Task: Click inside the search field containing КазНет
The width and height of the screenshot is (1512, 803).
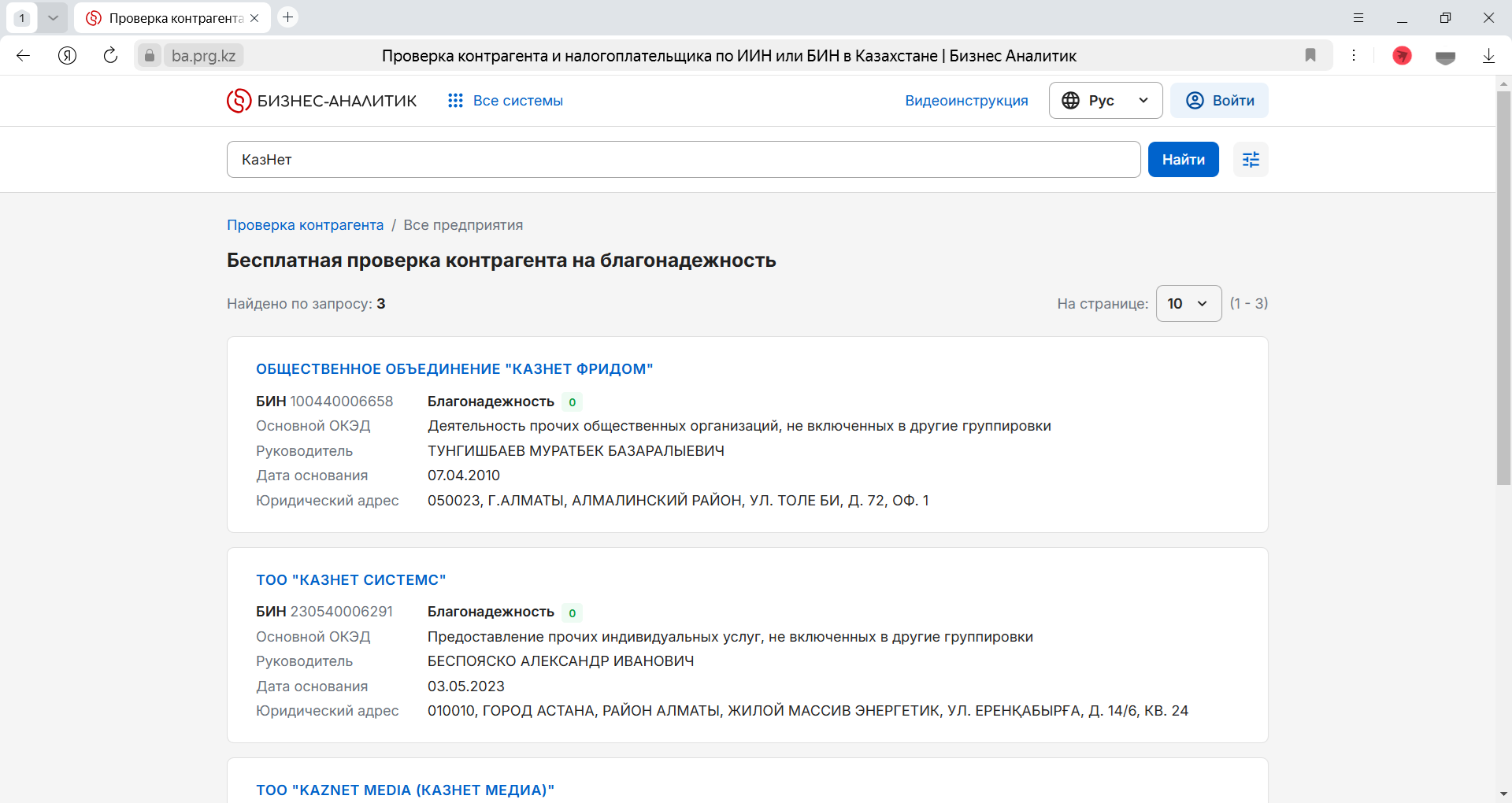Action: tap(630, 159)
